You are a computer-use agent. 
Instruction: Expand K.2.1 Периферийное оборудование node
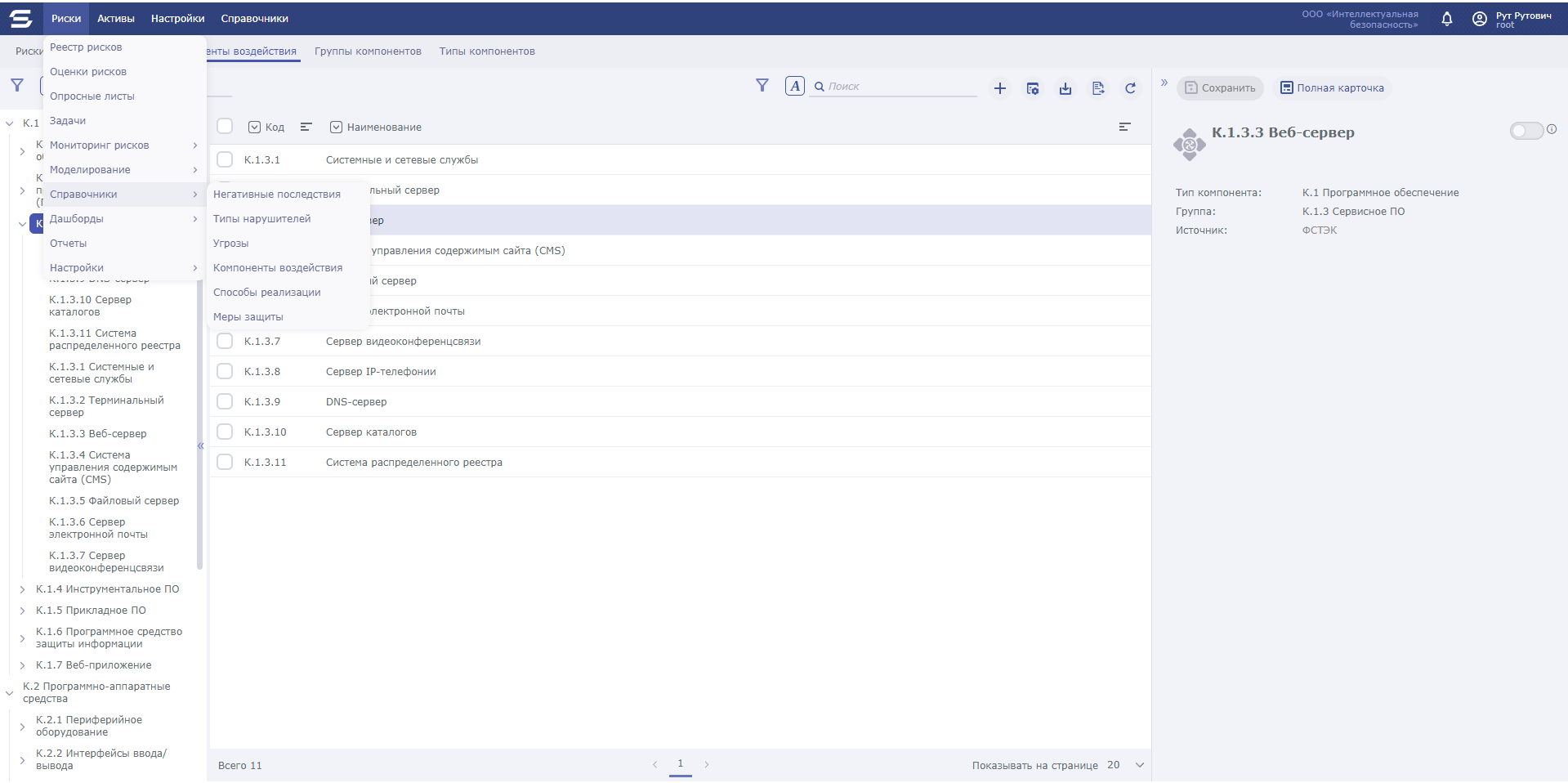click(x=22, y=727)
